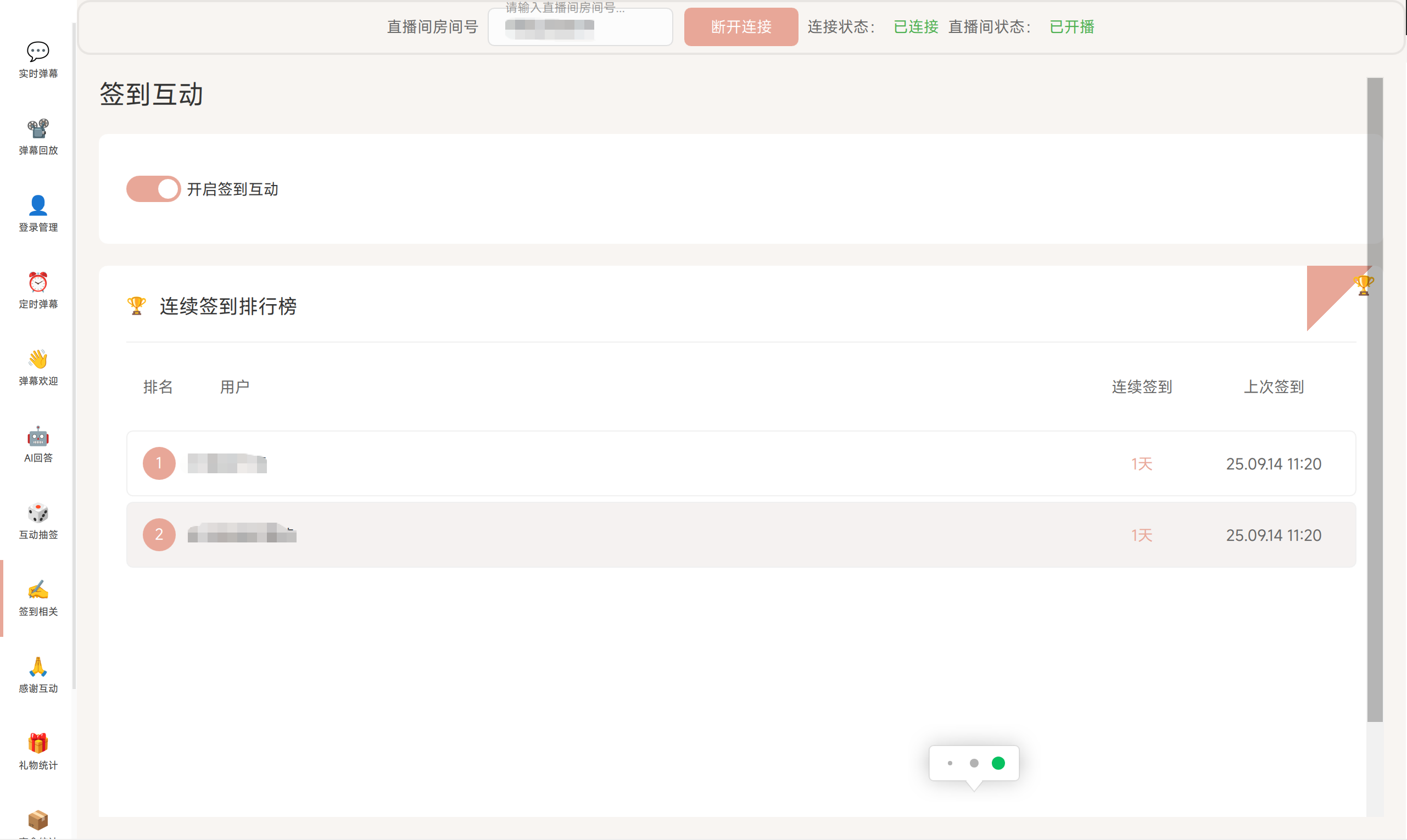This screenshot has width=1407, height=840.
Task: Select 感谢互动 praying hands icon
Action: click(x=38, y=667)
